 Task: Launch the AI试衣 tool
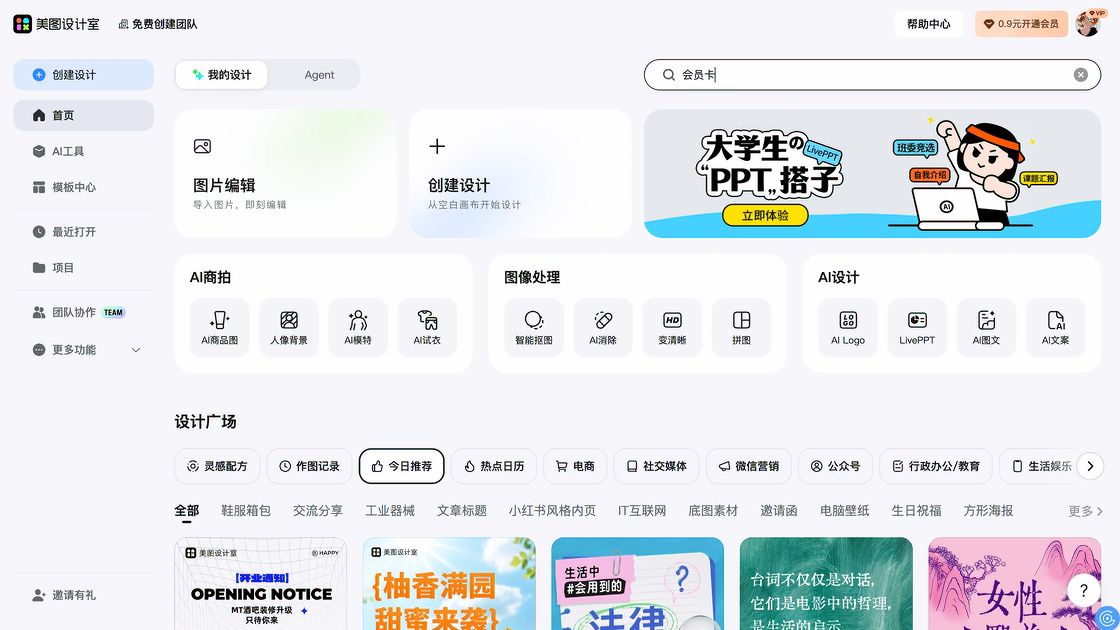coord(427,327)
